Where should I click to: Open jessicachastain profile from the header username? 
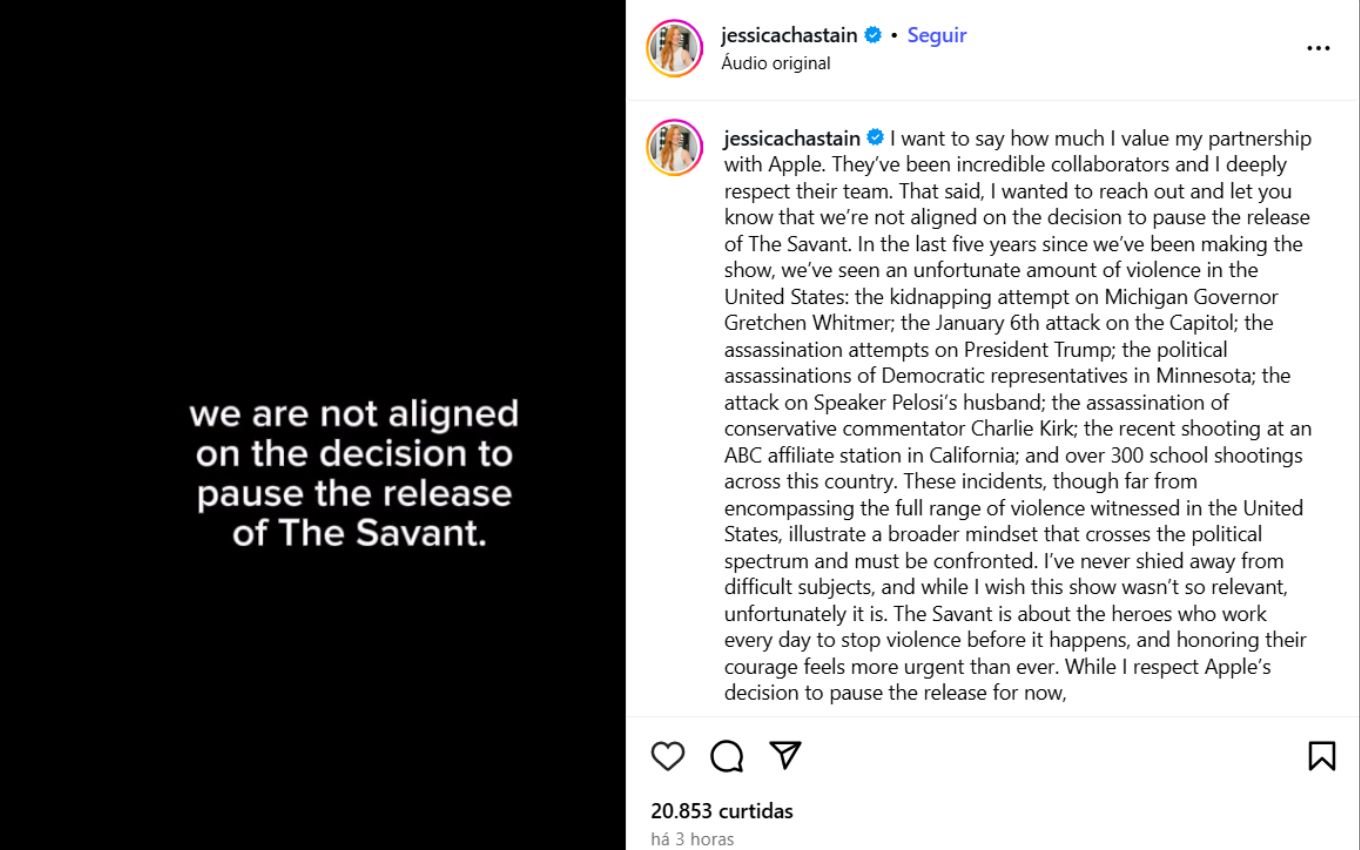point(788,35)
